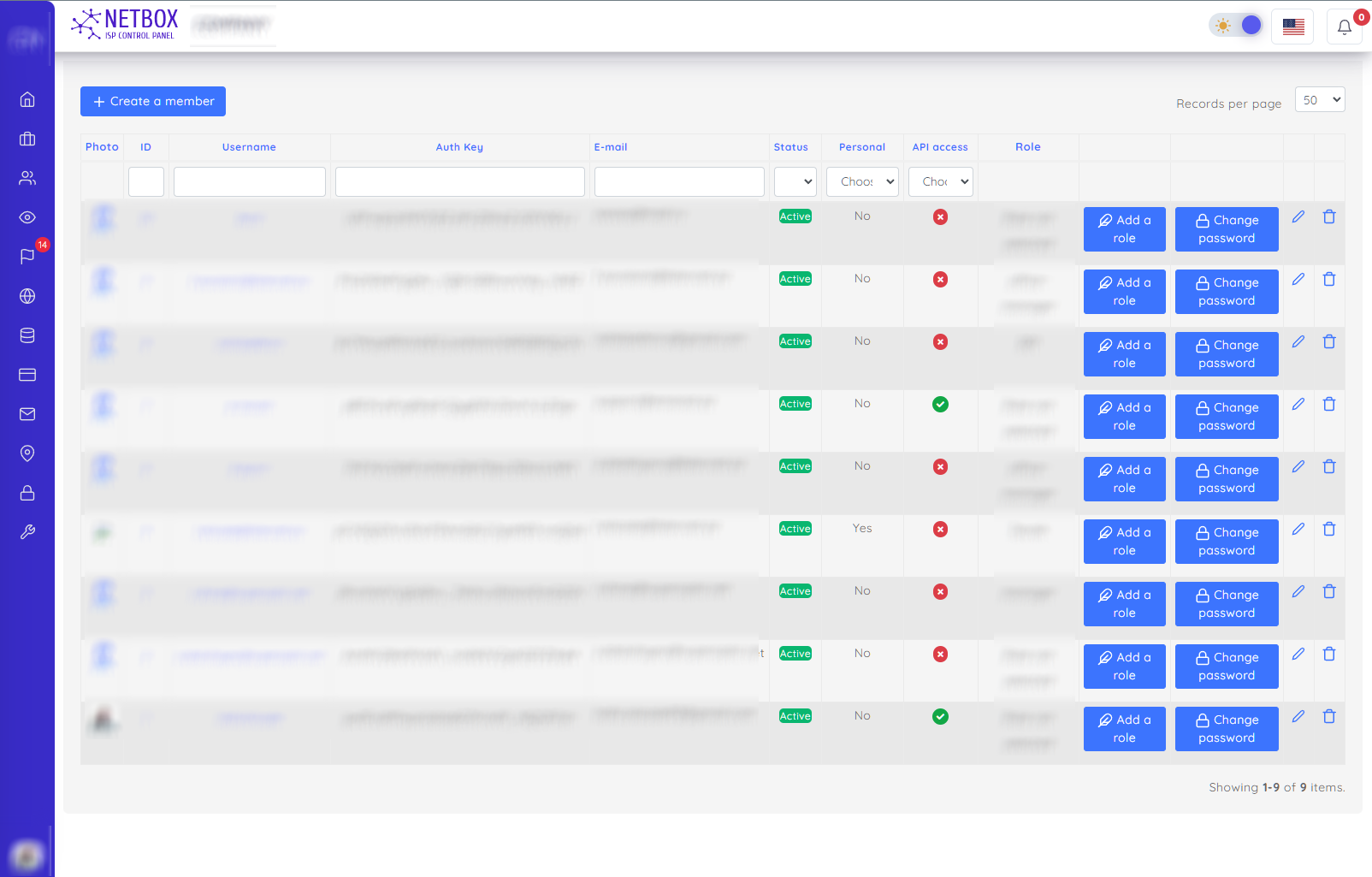The height and width of the screenshot is (877, 1372).
Task: Open the flag icon with 14 badge
Action: (x=27, y=256)
